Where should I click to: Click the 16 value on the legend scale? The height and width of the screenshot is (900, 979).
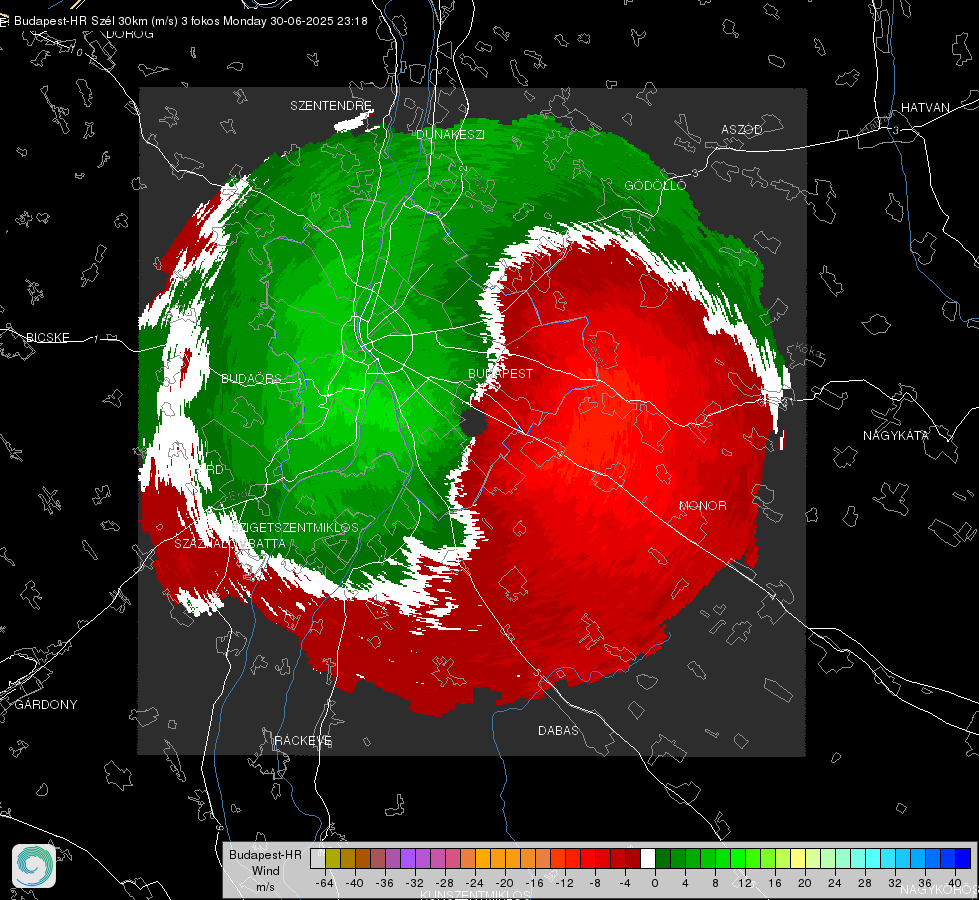pos(775,883)
